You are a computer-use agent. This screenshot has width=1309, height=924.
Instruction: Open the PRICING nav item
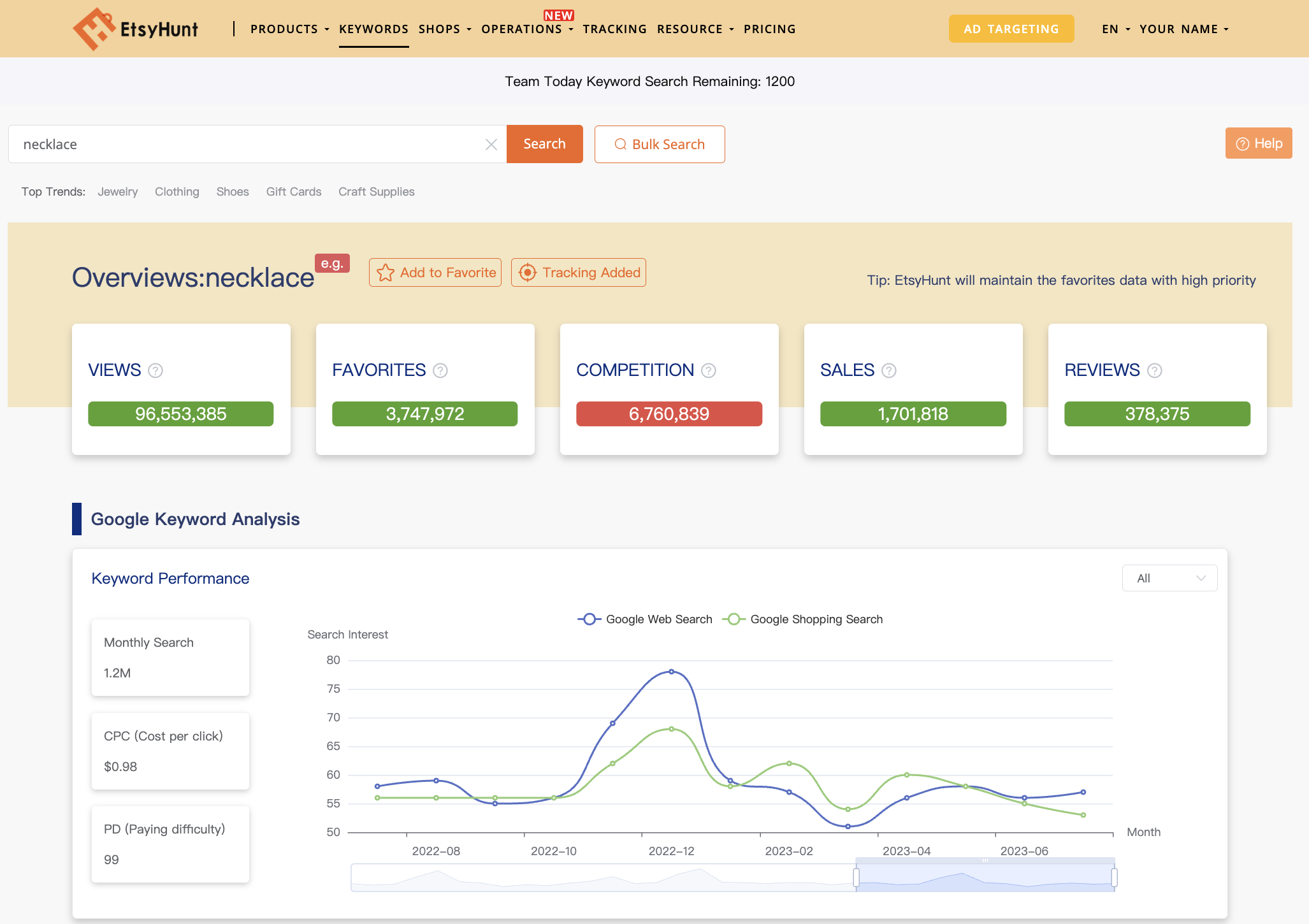(x=769, y=29)
